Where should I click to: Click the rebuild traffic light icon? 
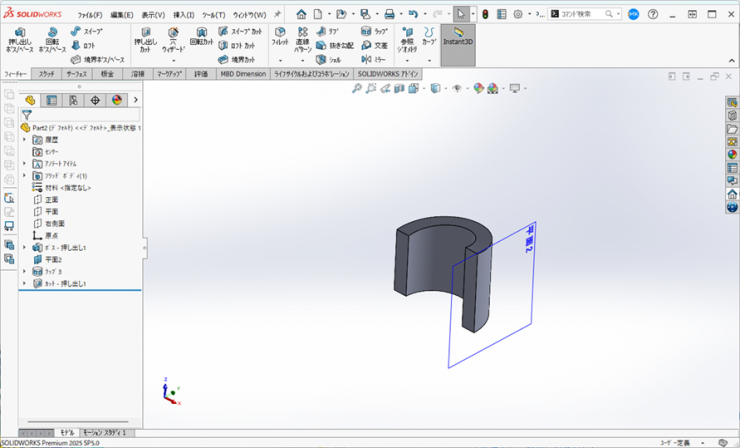pos(486,15)
